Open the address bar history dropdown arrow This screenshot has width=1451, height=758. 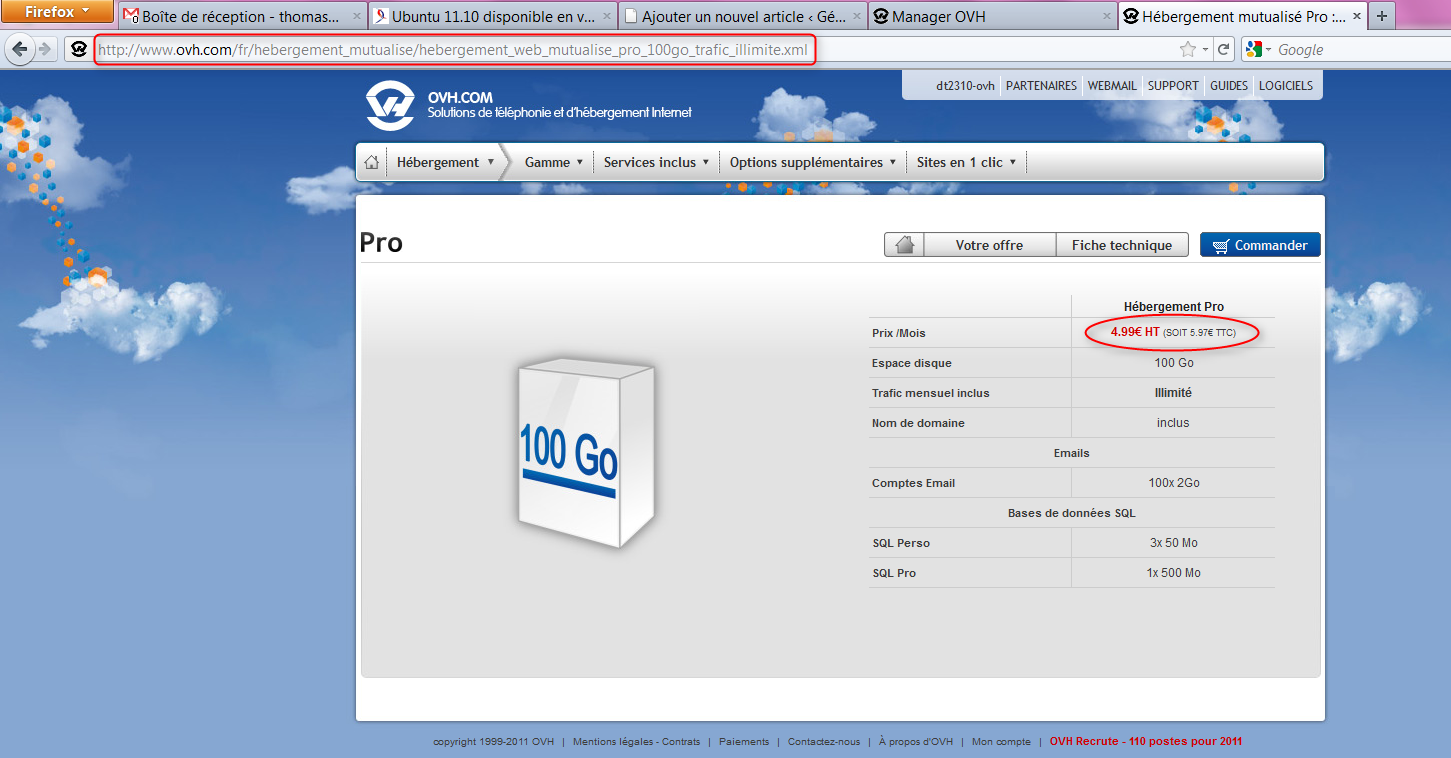click(1205, 50)
